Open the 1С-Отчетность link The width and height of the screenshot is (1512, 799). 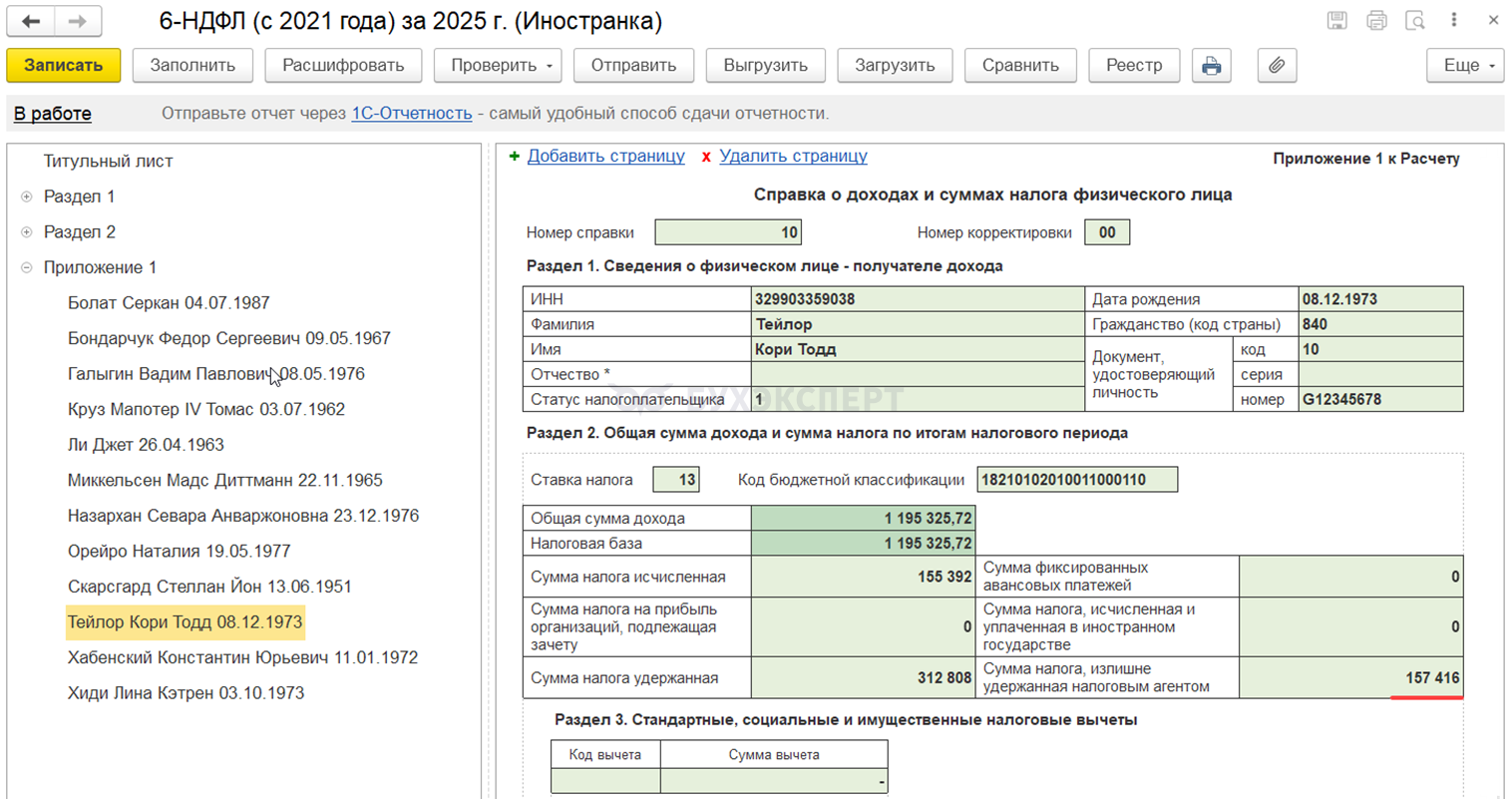(x=411, y=114)
